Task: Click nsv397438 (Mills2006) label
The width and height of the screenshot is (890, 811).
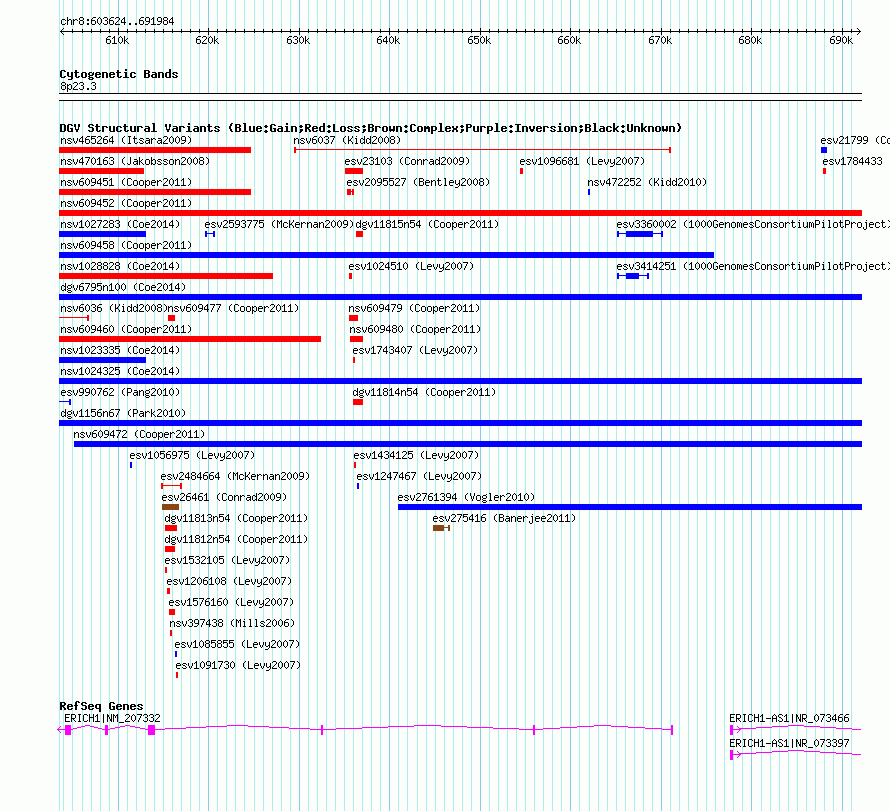Action: click(232, 623)
